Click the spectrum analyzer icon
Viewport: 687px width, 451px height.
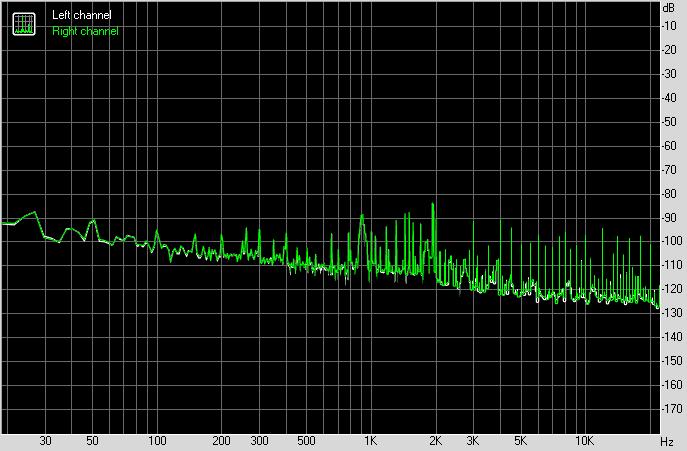pyautogui.click(x=24, y=24)
